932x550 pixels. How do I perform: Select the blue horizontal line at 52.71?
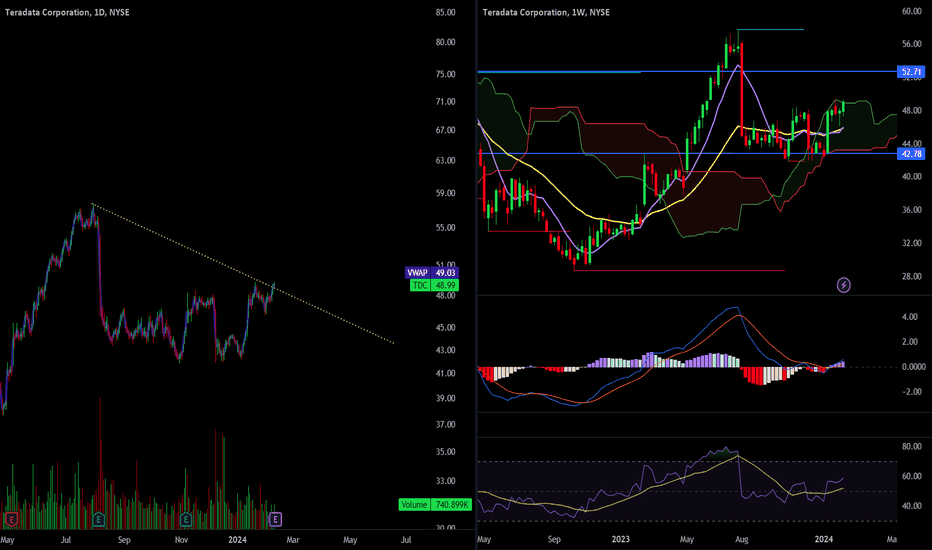[x=687, y=72]
